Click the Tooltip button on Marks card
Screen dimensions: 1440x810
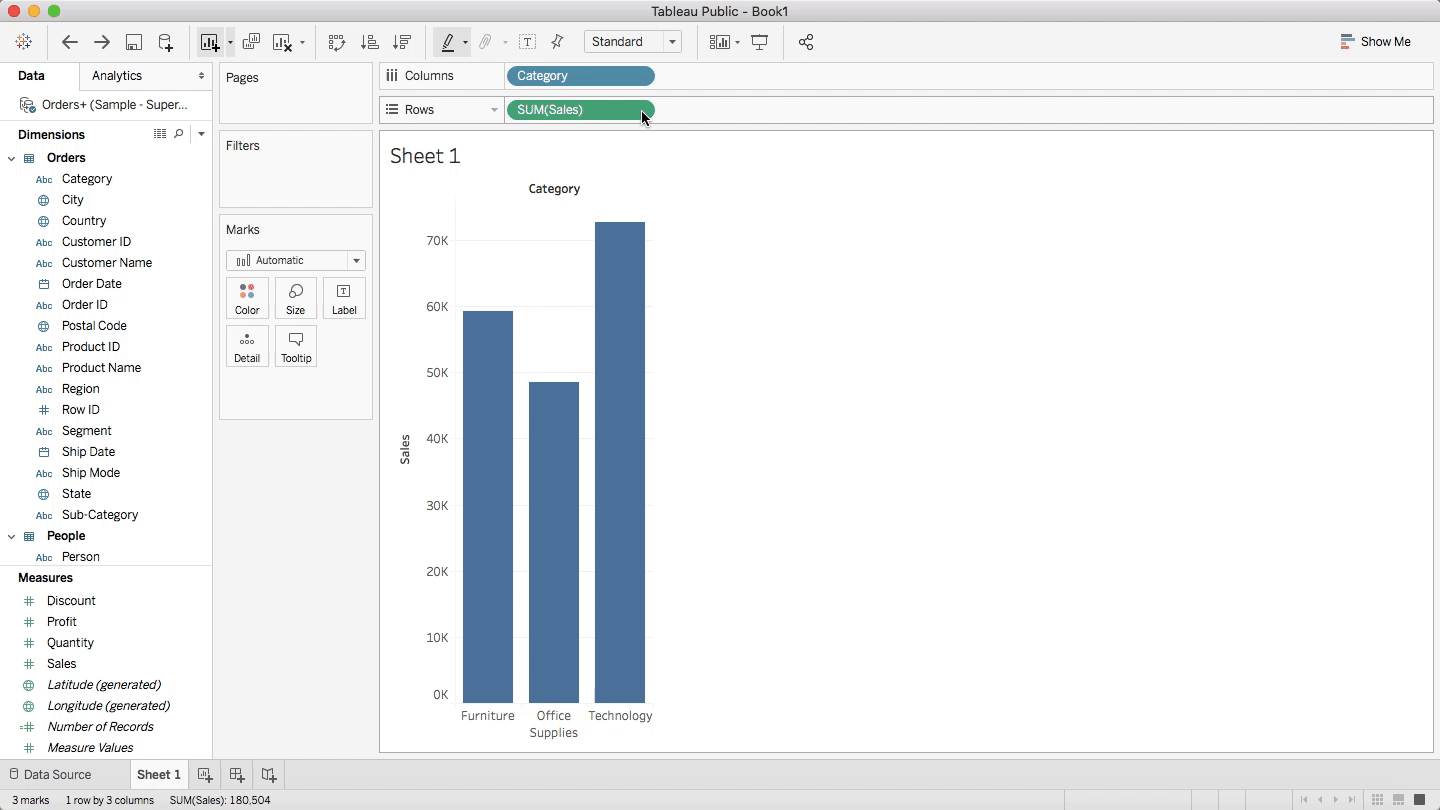click(296, 346)
